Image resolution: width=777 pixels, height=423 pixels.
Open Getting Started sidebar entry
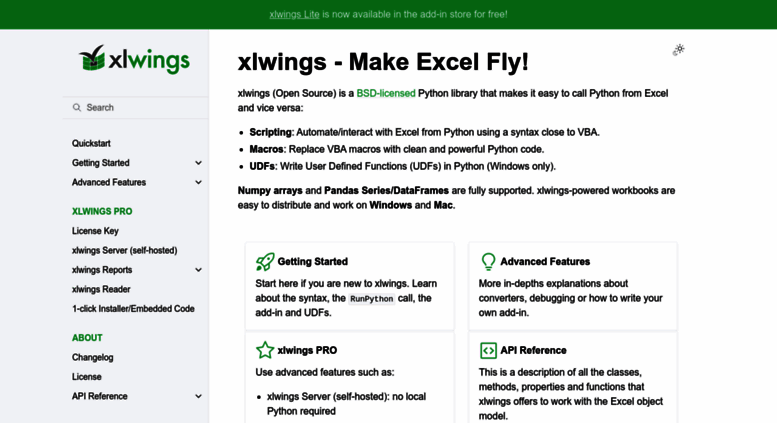pyautogui.click(x=101, y=163)
